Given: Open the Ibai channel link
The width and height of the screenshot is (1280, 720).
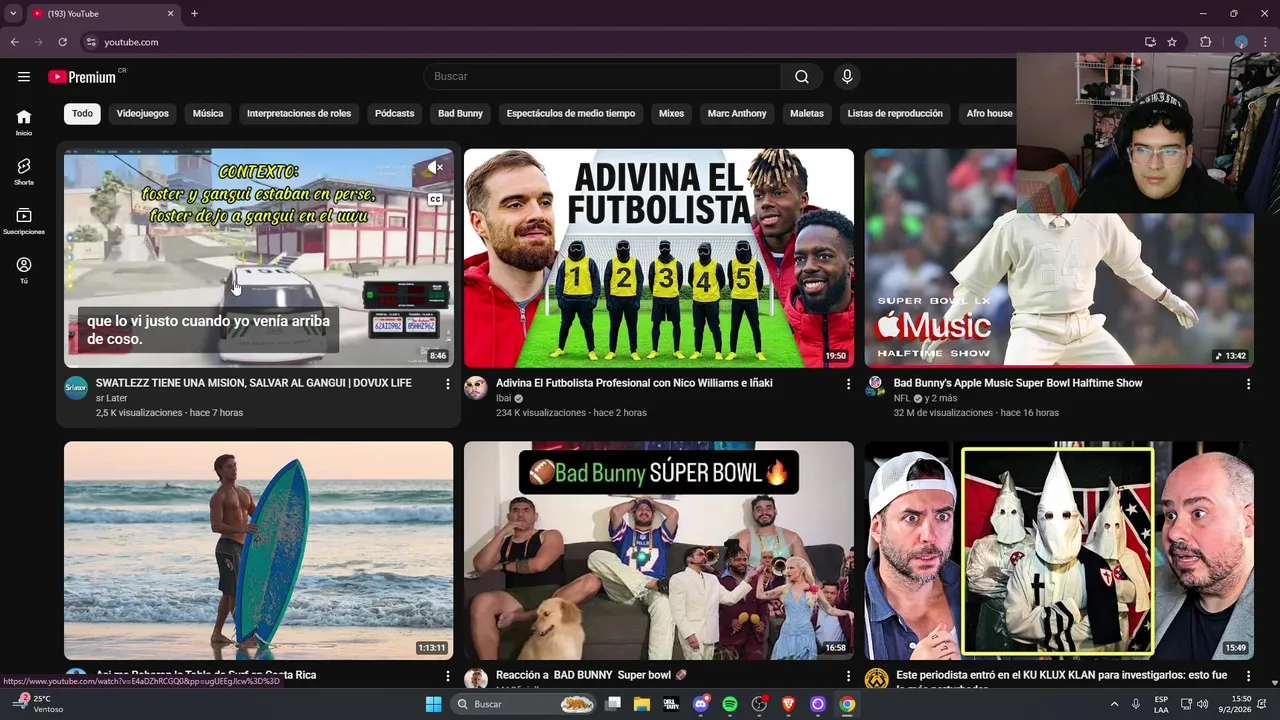Looking at the screenshot, I should 503,398.
